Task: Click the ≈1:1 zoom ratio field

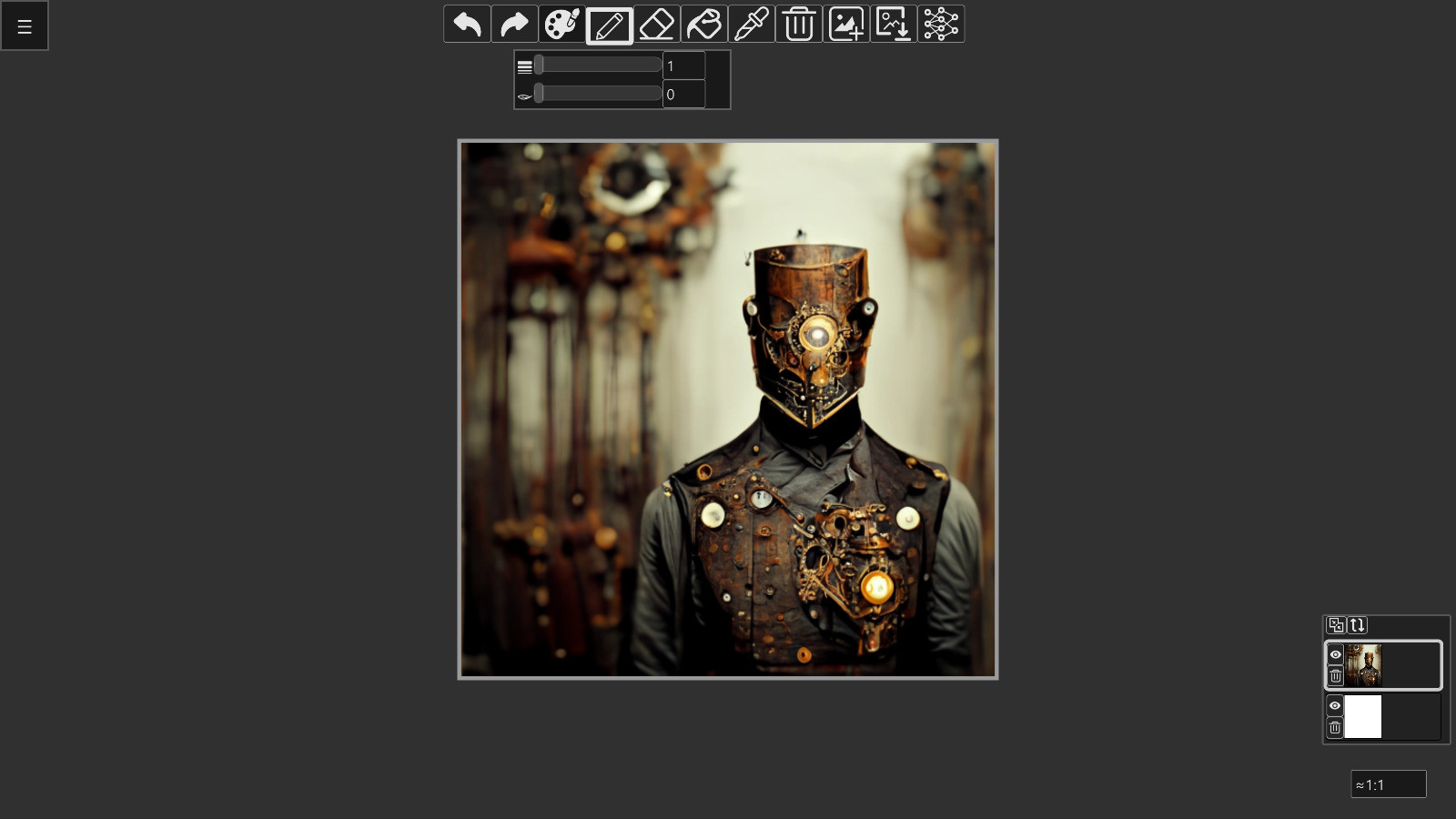Action: 1389,784
